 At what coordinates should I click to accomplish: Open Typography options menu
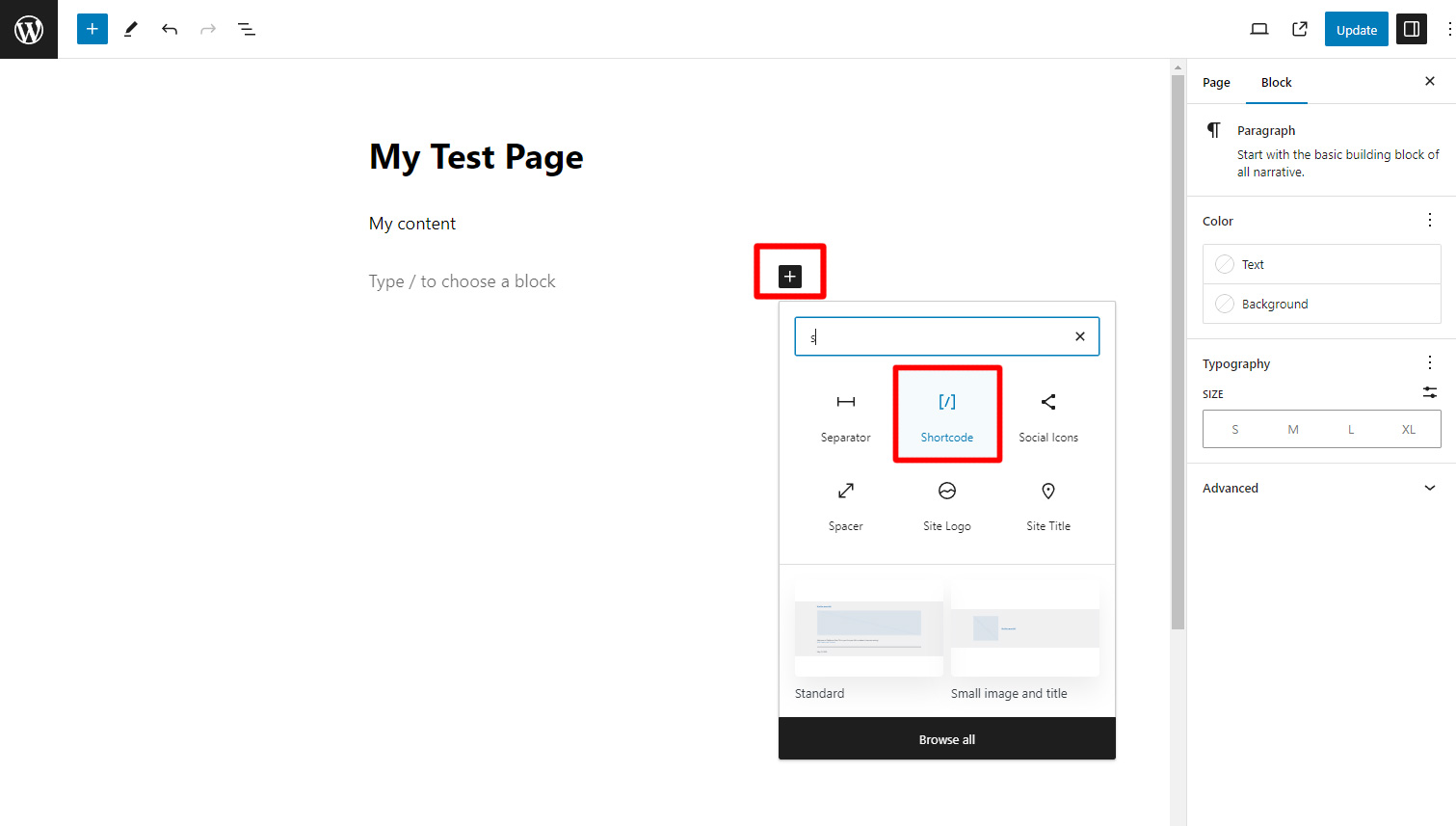[1430, 362]
